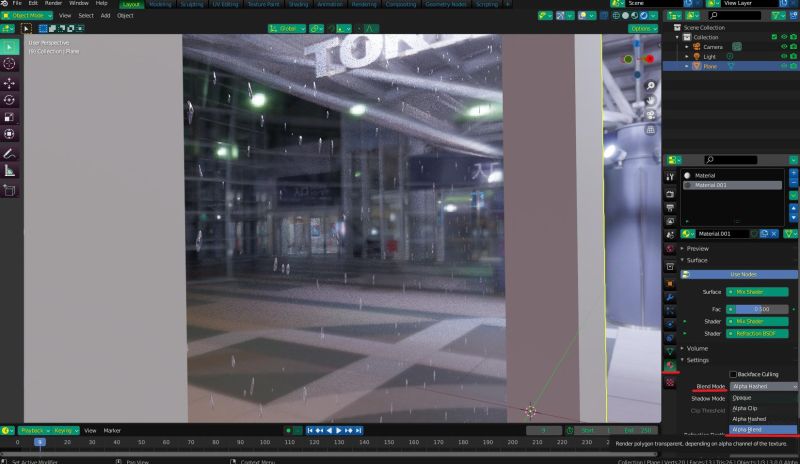
Task: Collapse the Settings panel
Action: (x=697, y=360)
